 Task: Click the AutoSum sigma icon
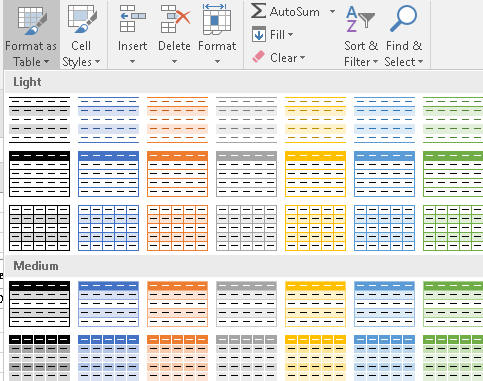(x=258, y=11)
